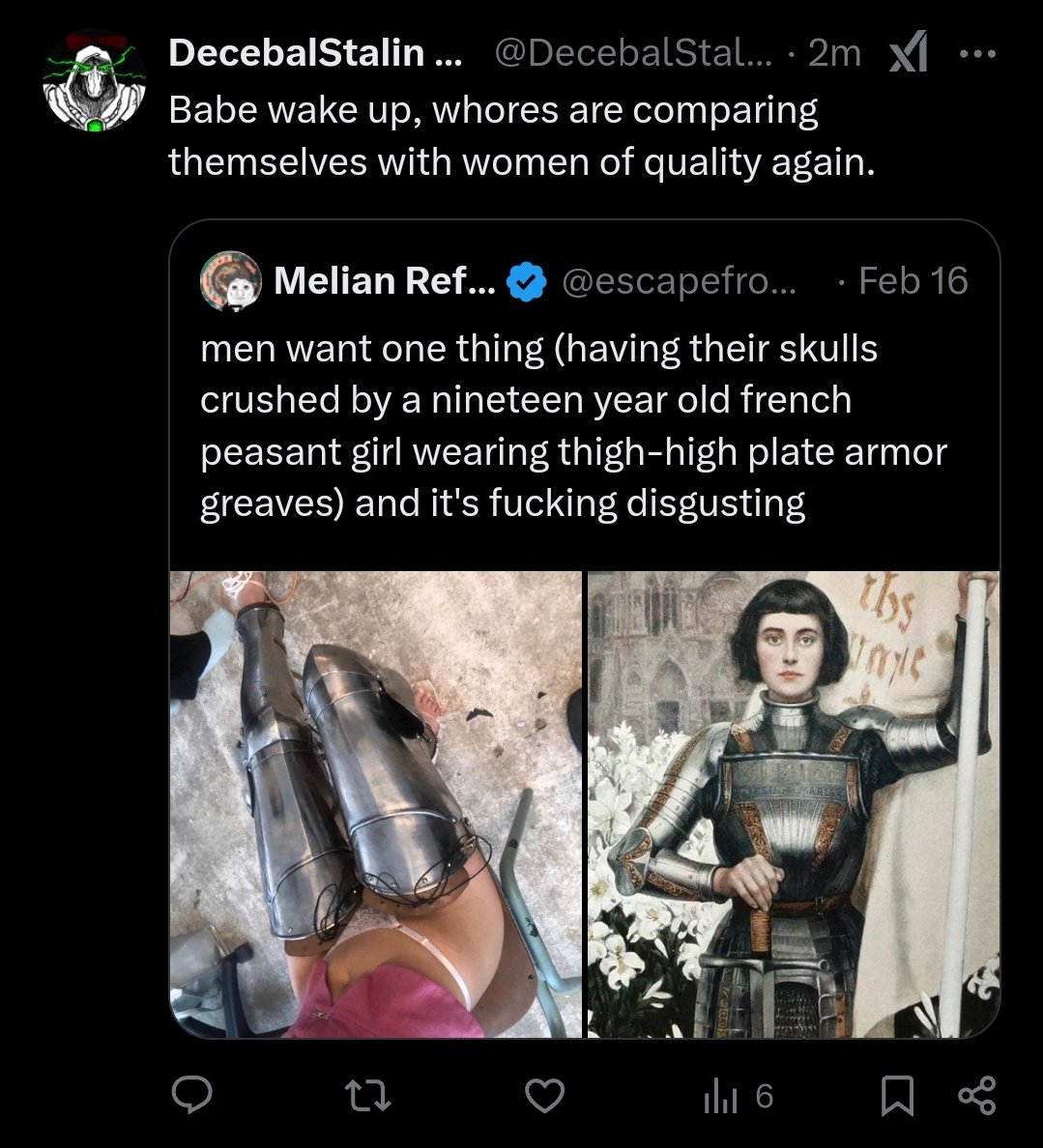Repost this tweet with retweet icon

coord(366,1095)
